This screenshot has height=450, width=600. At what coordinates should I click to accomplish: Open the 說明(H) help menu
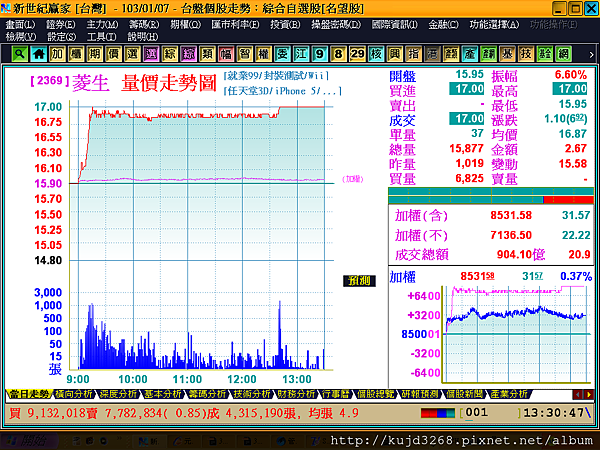[143, 37]
